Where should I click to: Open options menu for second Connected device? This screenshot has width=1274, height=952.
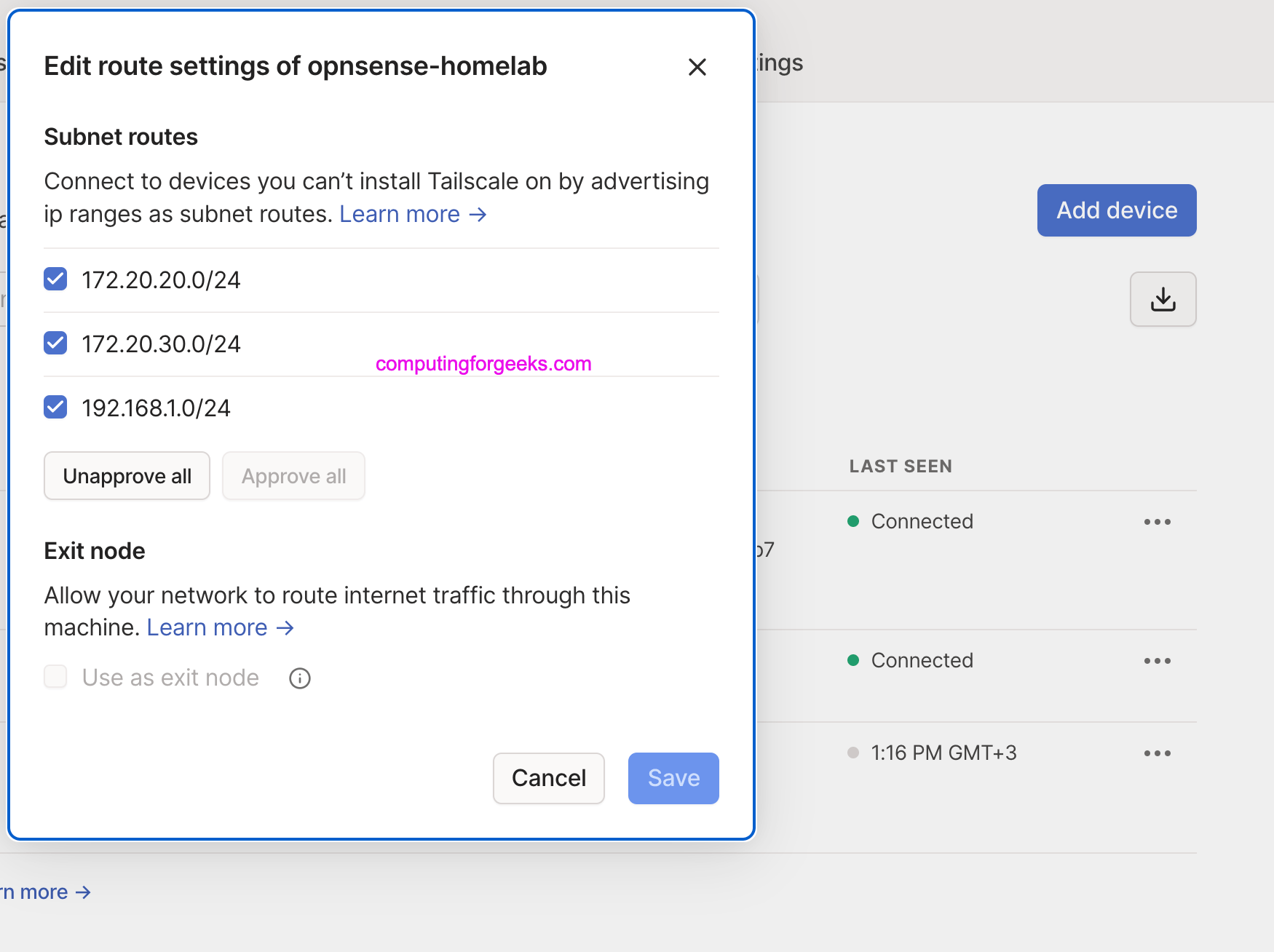click(1157, 661)
